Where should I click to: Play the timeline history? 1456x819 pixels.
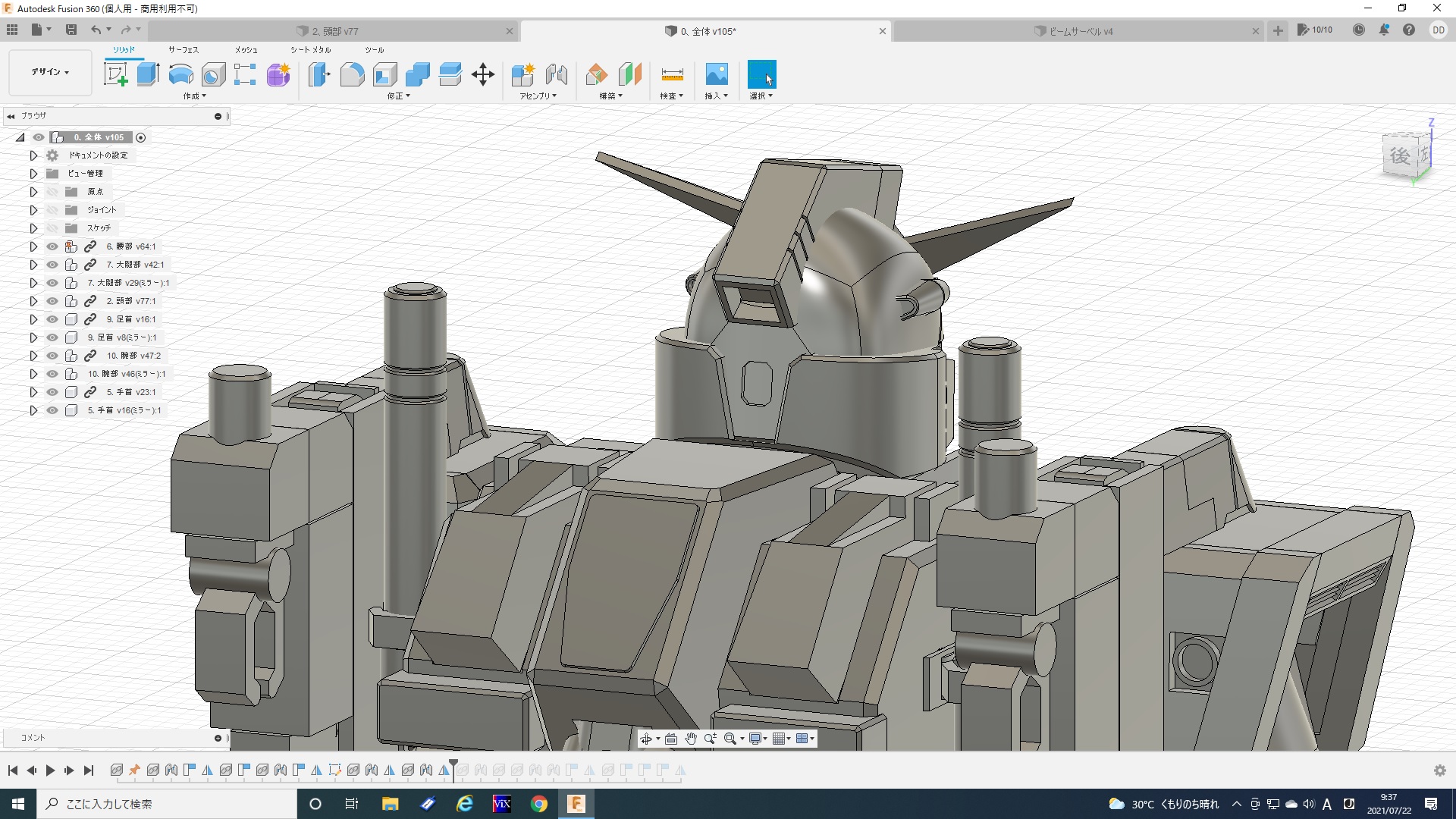coord(50,770)
